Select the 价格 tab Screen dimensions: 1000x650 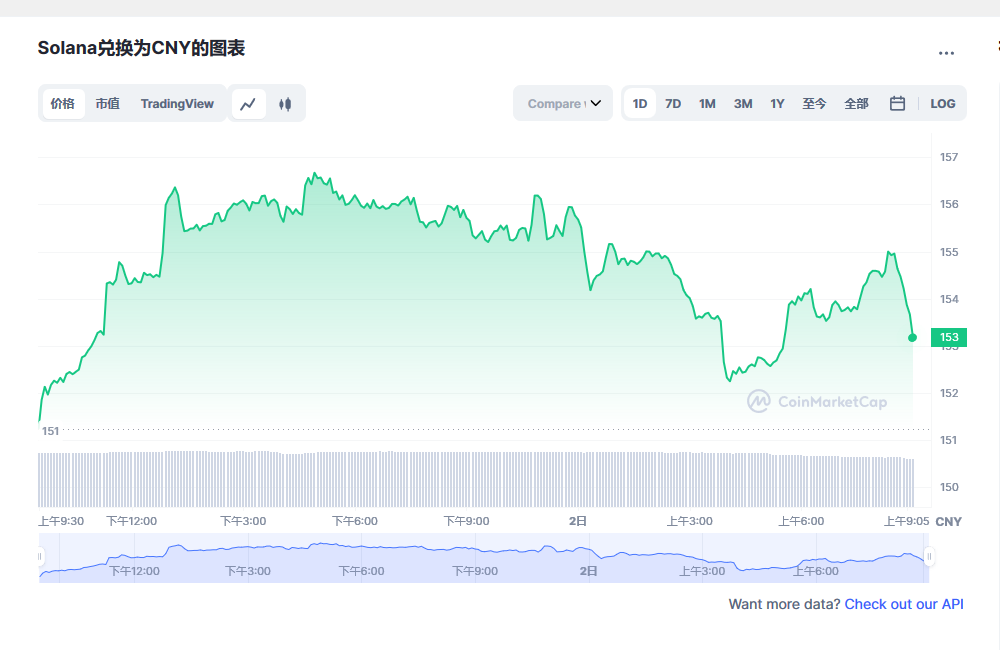click(x=62, y=104)
